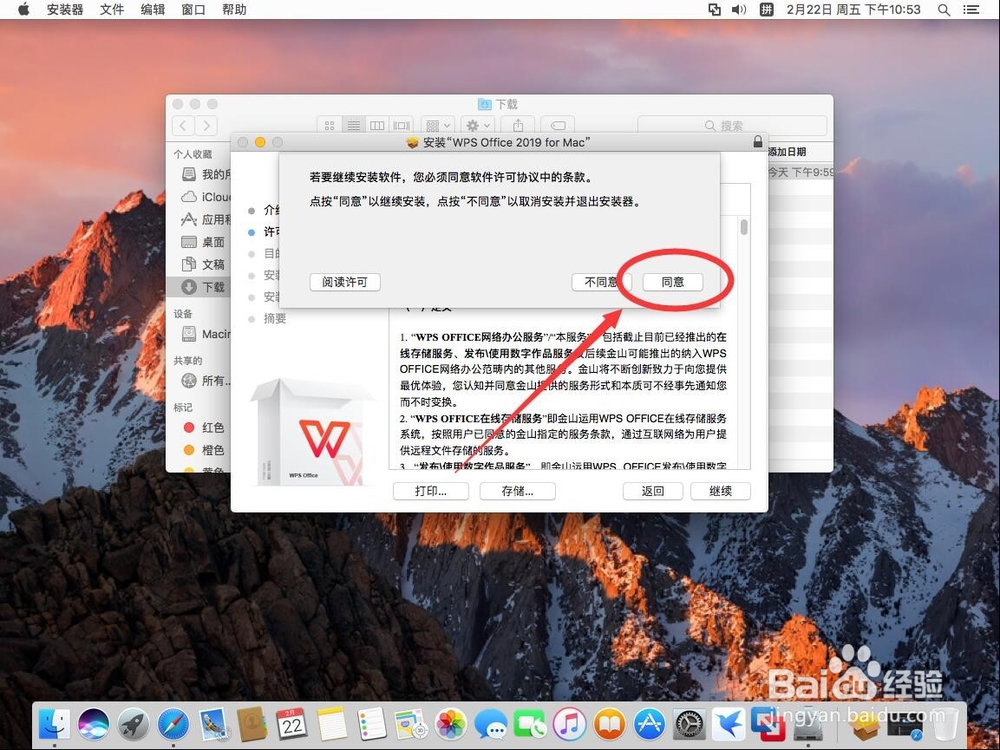Open the 编辑 menu

click(152, 10)
